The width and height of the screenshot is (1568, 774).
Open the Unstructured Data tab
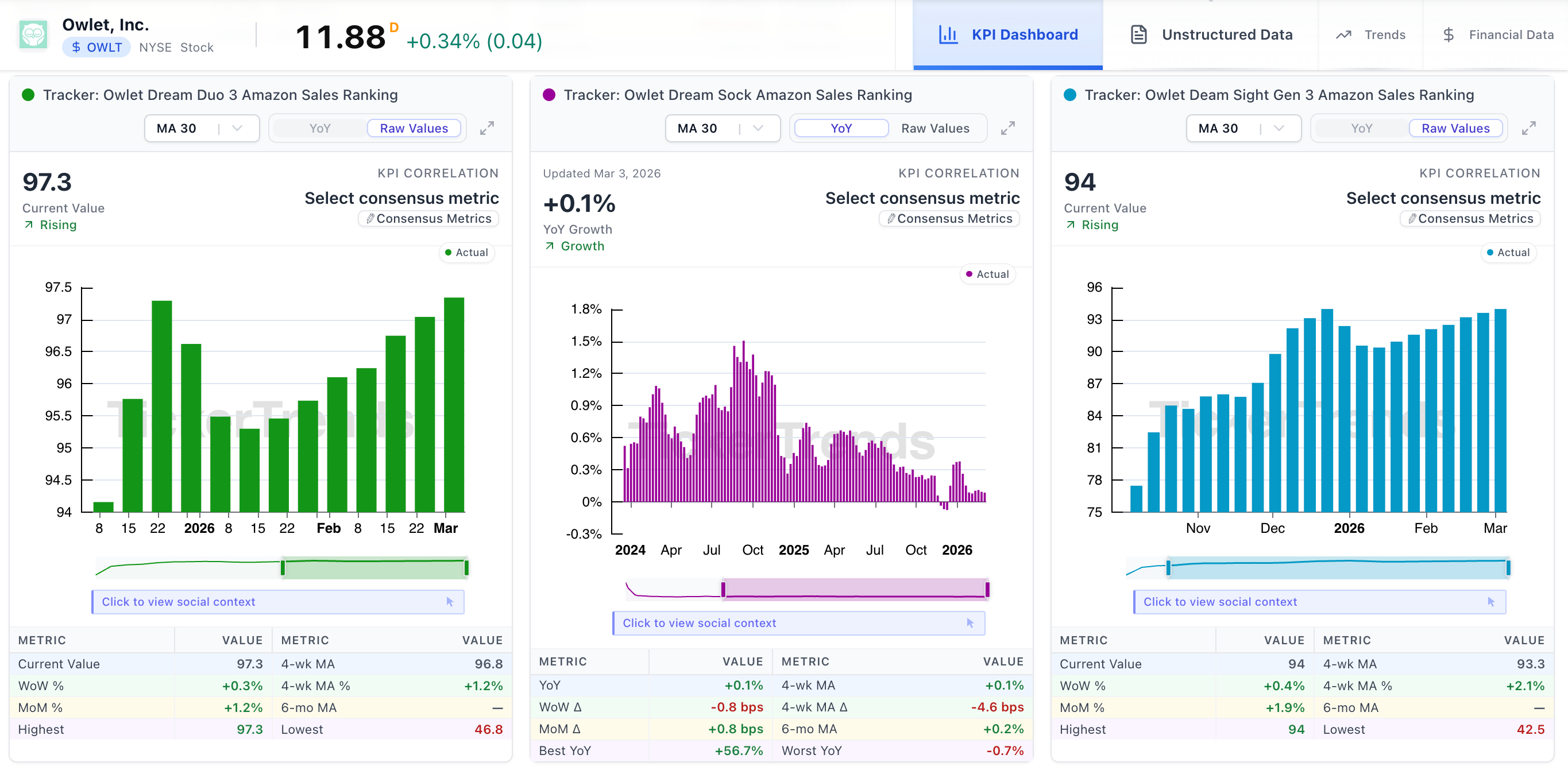click(x=1226, y=34)
